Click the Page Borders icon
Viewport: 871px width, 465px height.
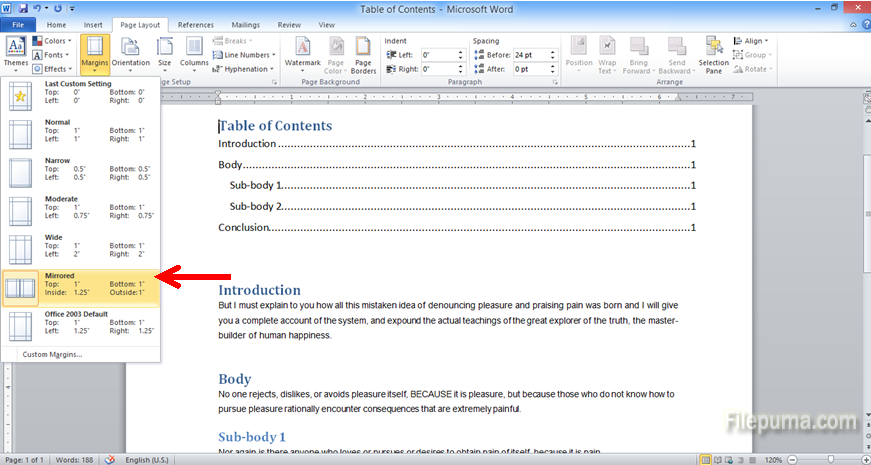point(363,53)
